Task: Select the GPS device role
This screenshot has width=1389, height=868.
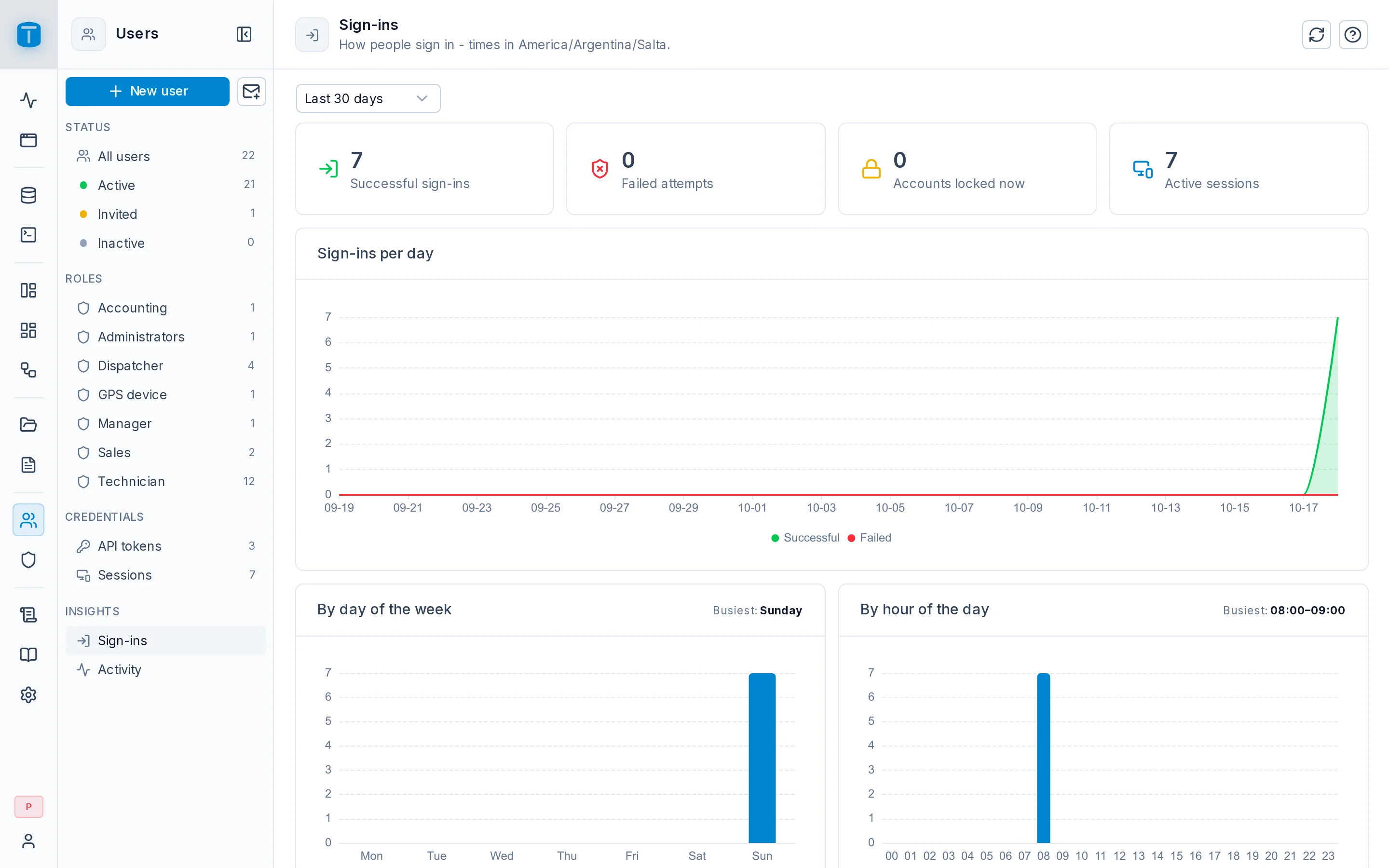Action: point(165,394)
